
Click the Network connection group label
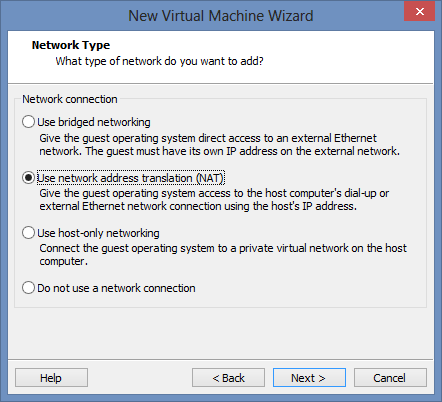(x=70, y=99)
